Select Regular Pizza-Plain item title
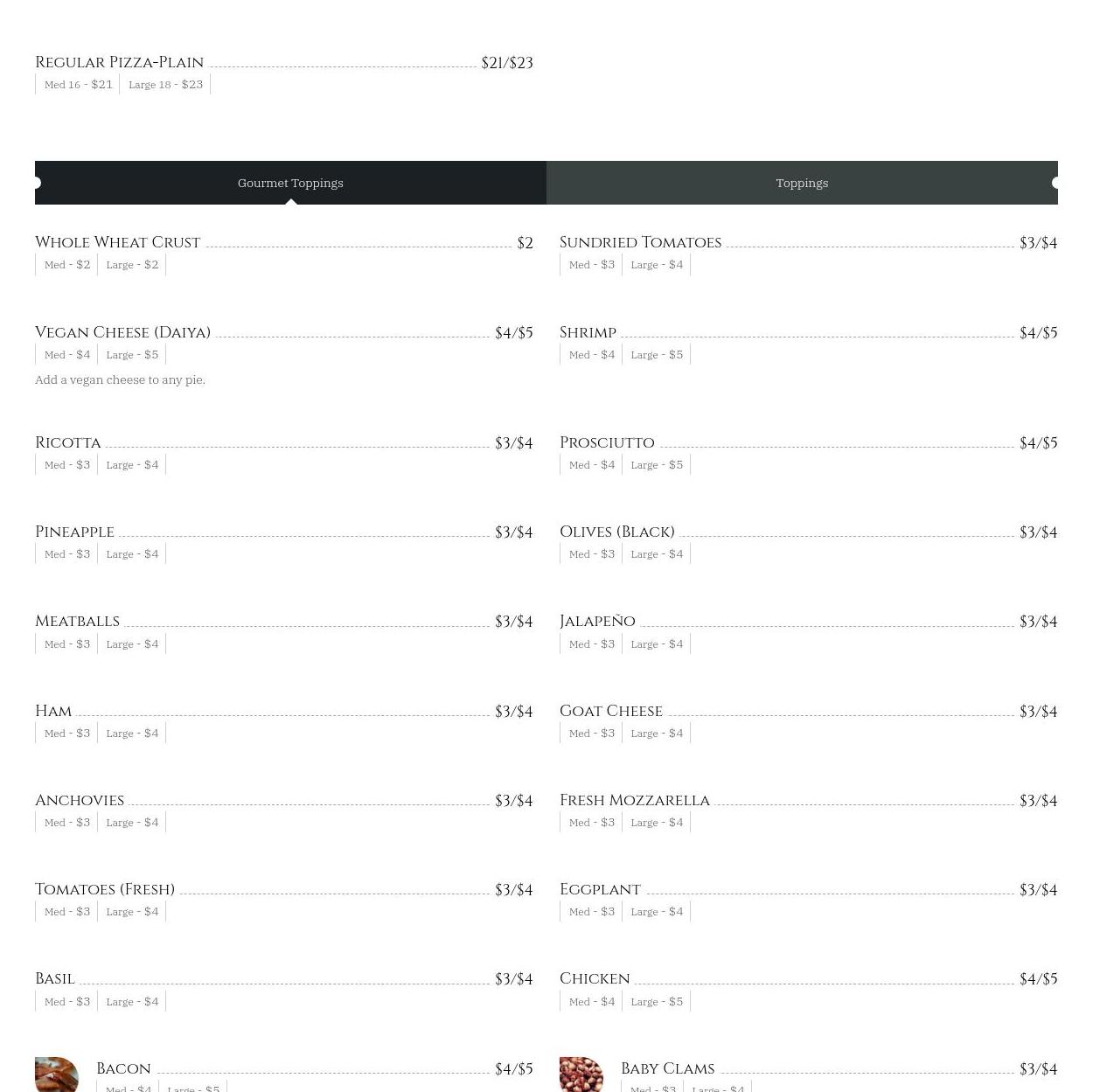The height and width of the screenshot is (1092, 1093). point(119,62)
